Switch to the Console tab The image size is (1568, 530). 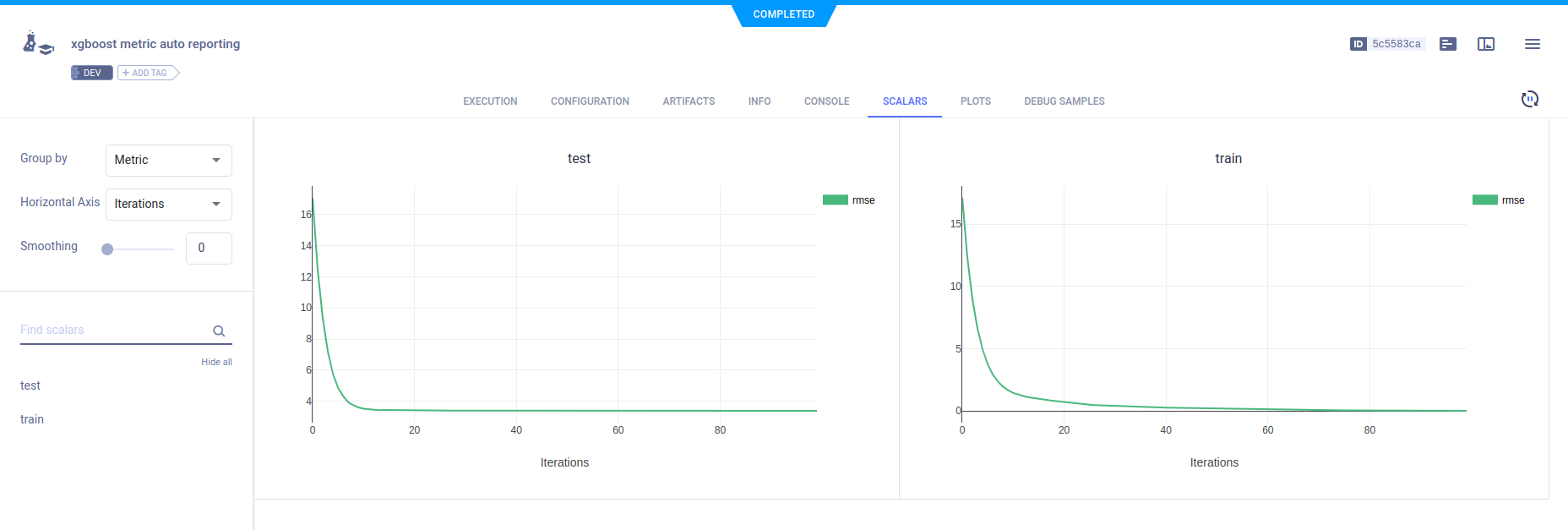[x=826, y=101]
